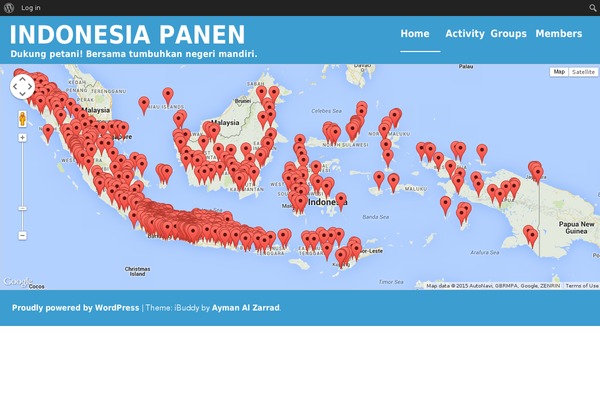Click the map zoom slider handle

[23, 209]
